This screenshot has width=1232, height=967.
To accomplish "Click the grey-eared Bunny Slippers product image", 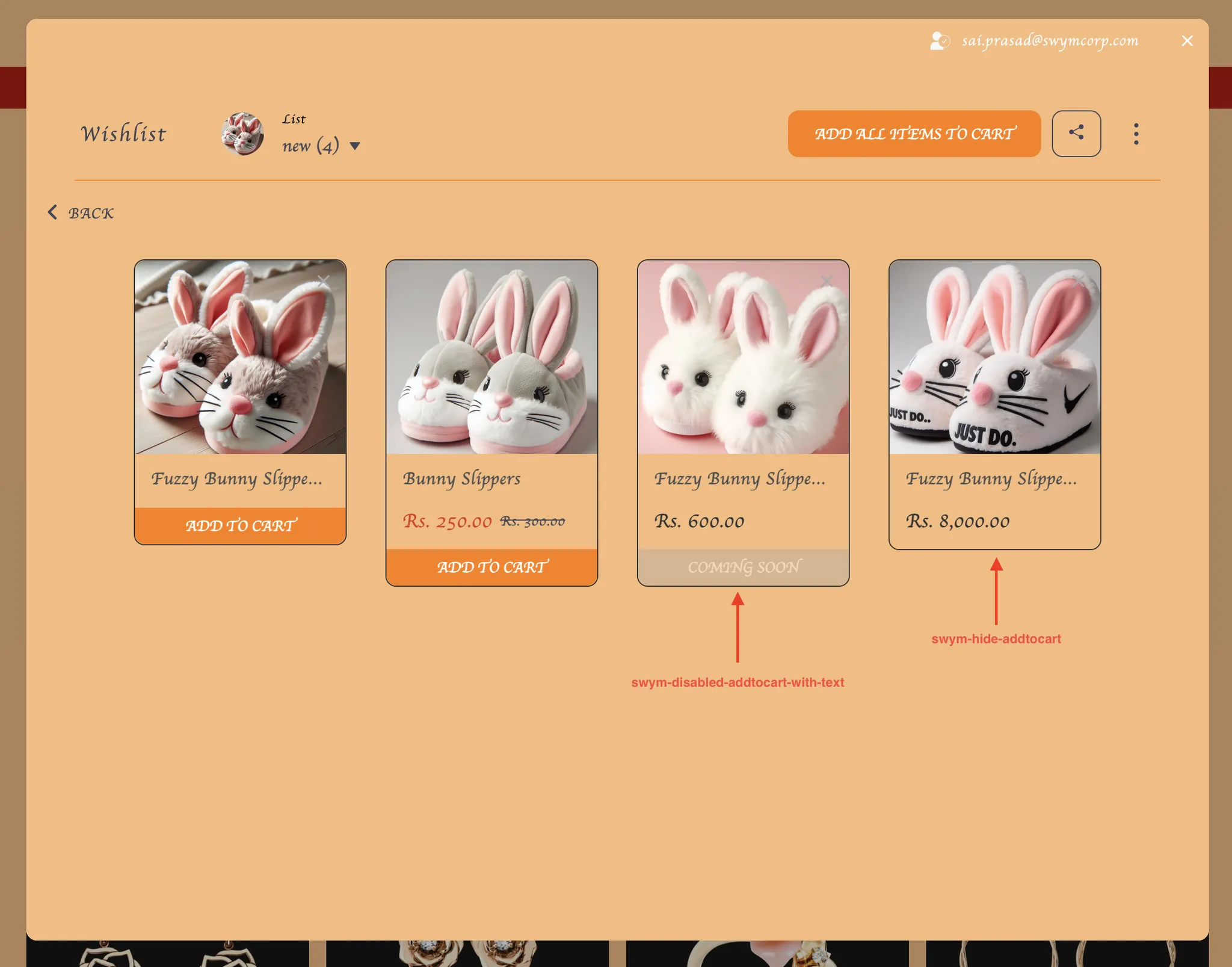I will tap(491, 357).
